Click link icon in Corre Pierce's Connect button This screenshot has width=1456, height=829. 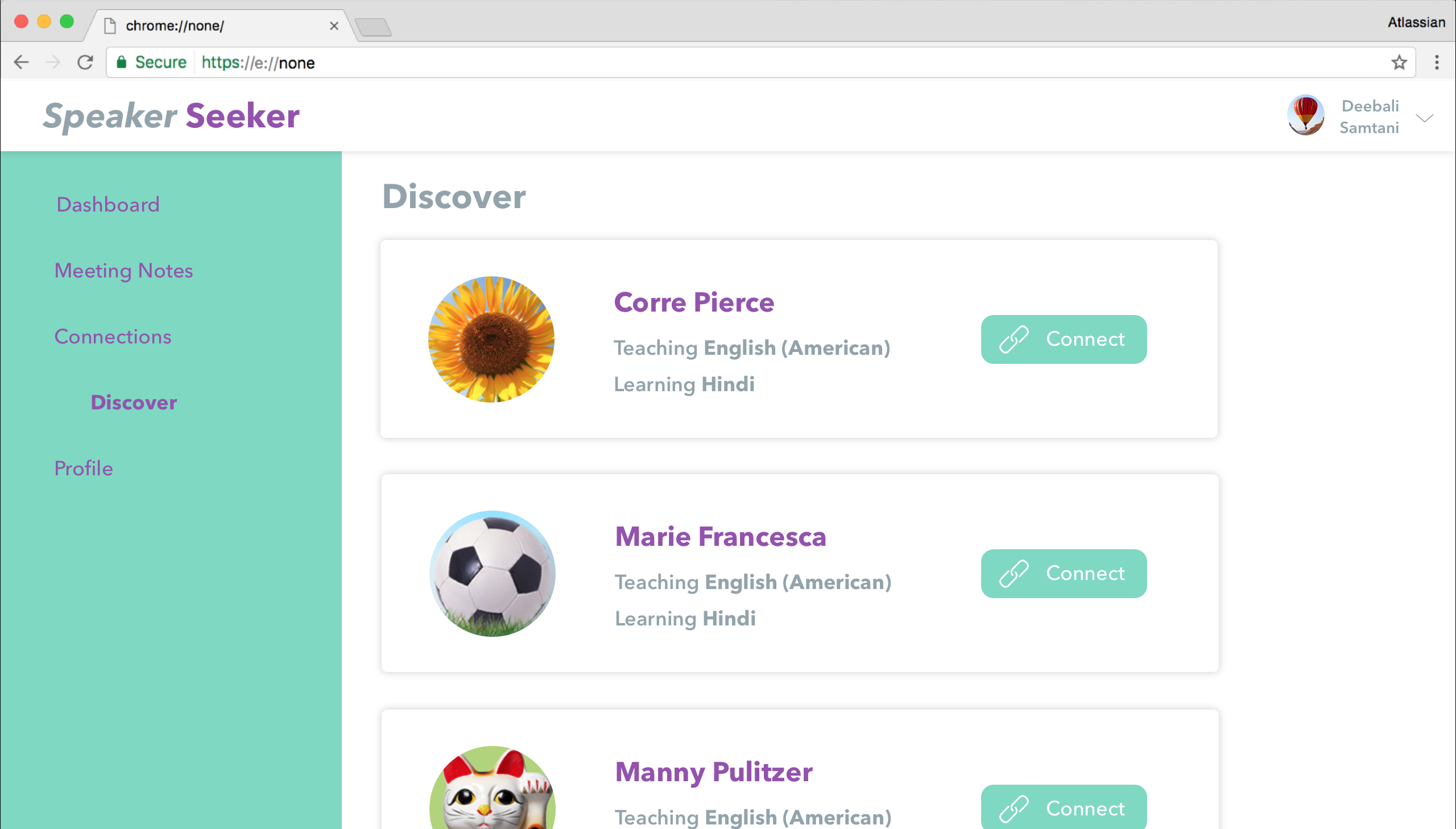pos(1014,339)
